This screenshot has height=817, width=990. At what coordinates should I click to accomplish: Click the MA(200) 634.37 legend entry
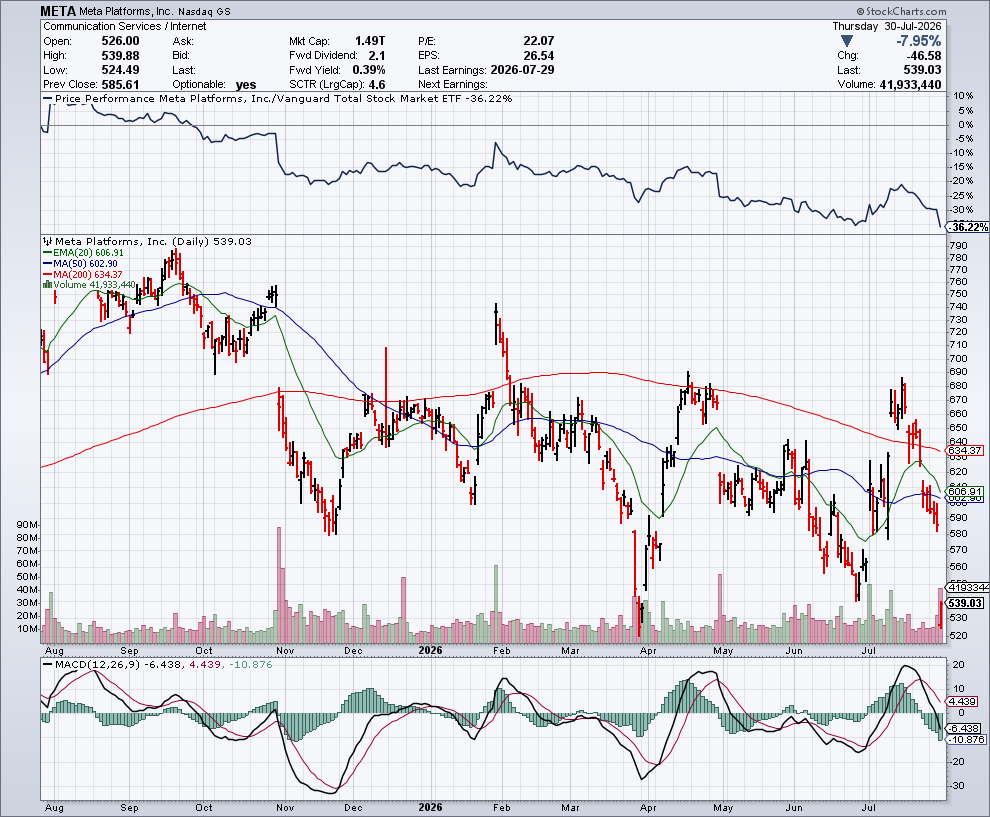83,274
